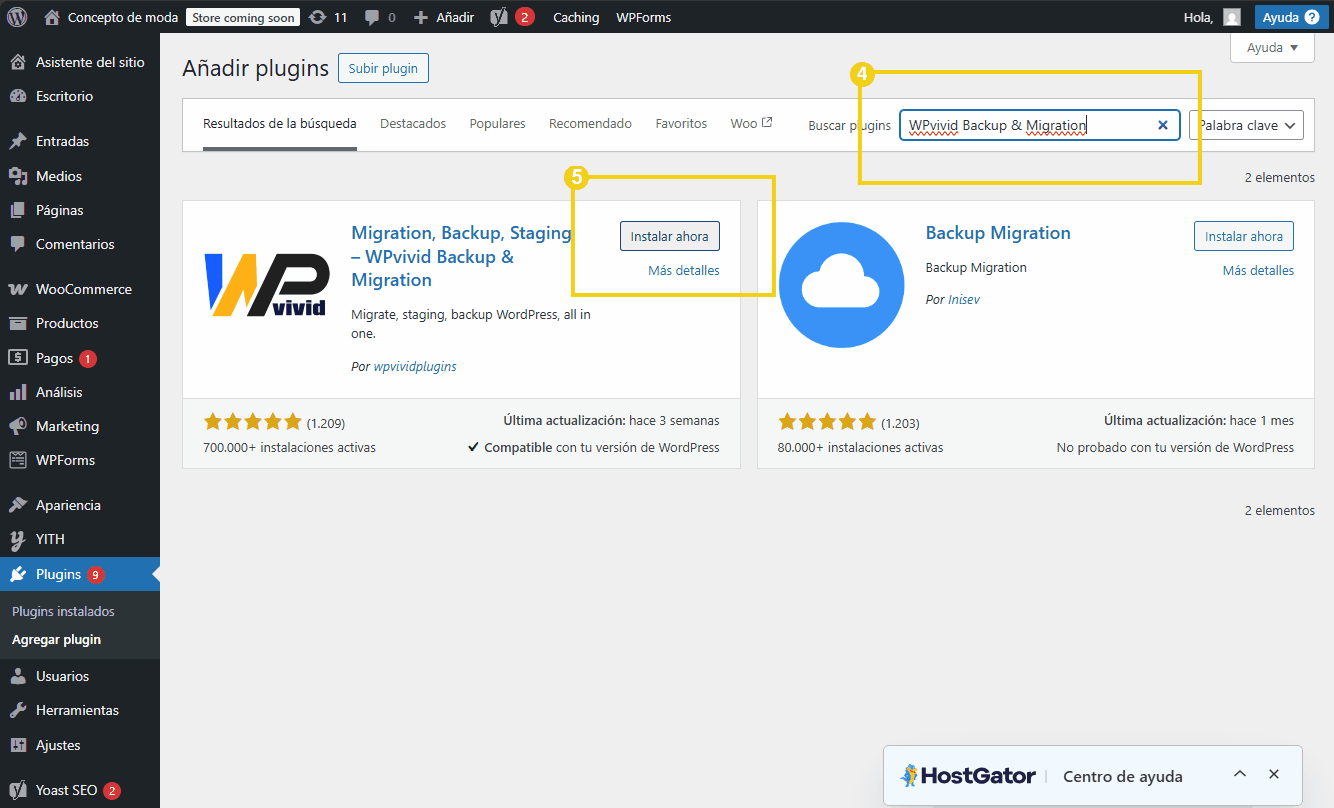The height and width of the screenshot is (808, 1334).
Task: Open the user avatar next to Hola
Action: pos(1232,17)
